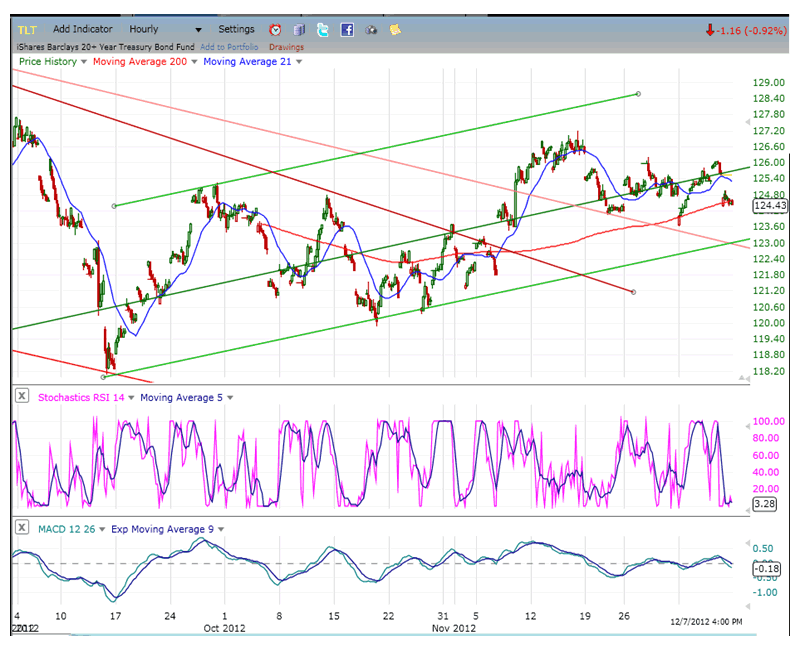
Task: Click the yellow note icon in the toolbar
Action: 395,30
